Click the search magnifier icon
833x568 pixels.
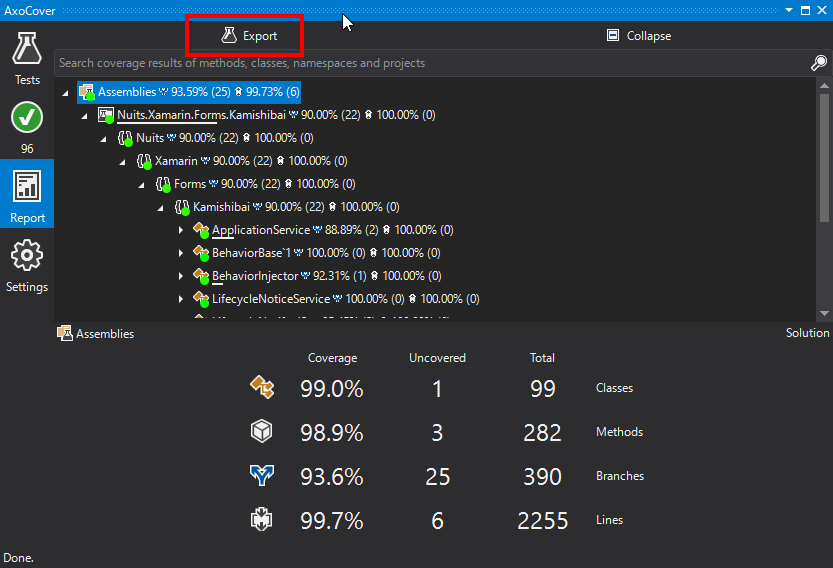point(819,63)
